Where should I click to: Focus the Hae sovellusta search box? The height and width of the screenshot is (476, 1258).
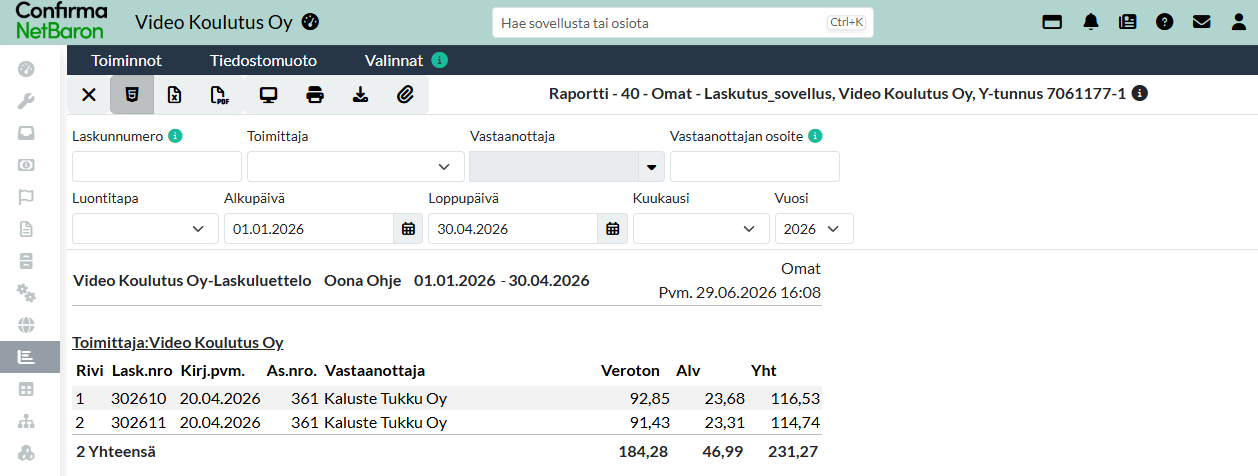point(683,22)
